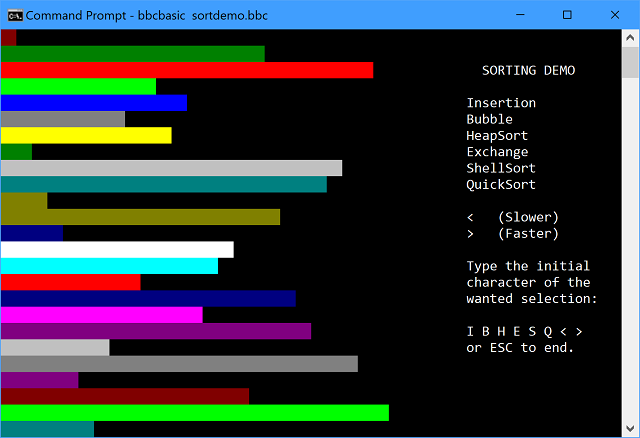The height and width of the screenshot is (438, 640).
Task: Click the white bar
Action: tap(117, 249)
